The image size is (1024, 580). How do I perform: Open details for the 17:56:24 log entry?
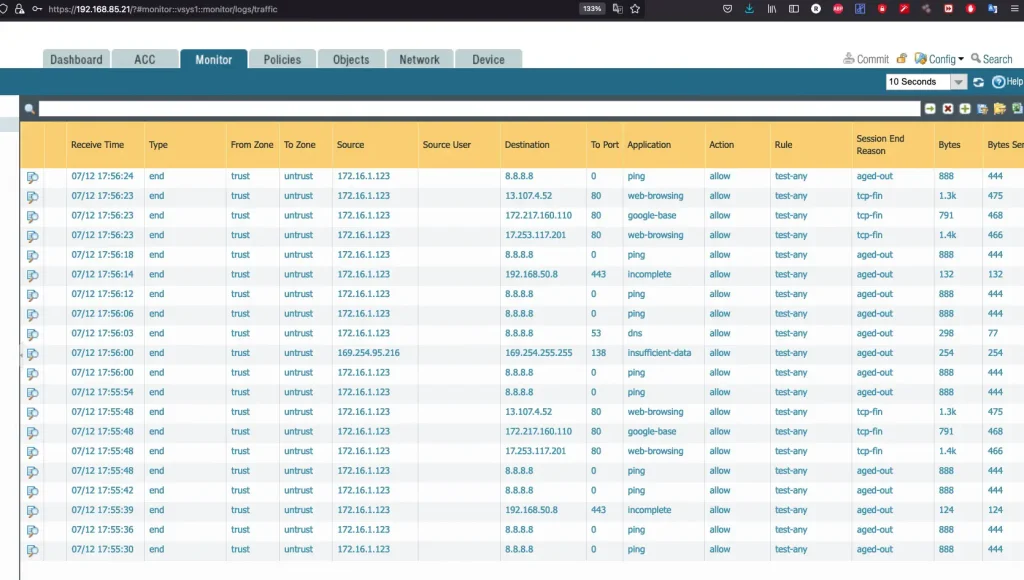pyautogui.click(x=32, y=177)
